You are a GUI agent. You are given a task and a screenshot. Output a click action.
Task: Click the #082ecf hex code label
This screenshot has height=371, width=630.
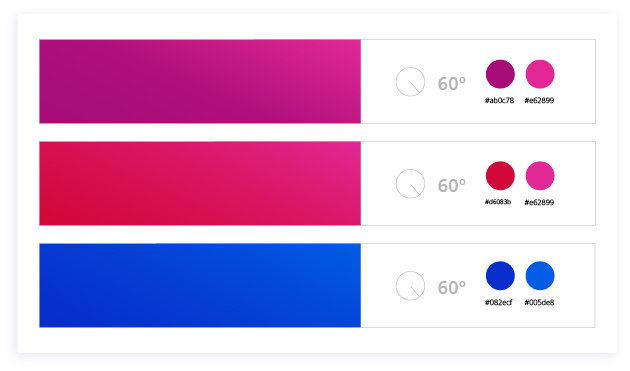[499, 302]
